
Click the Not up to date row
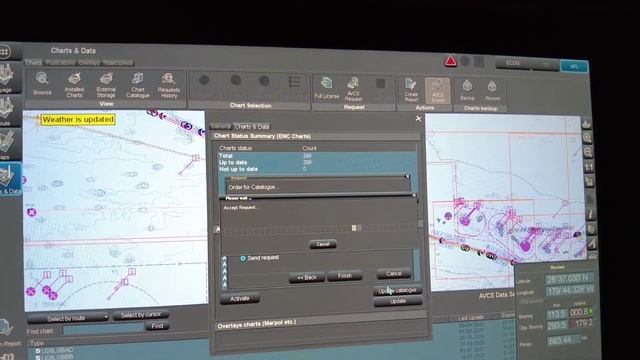(x=317, y=169)
